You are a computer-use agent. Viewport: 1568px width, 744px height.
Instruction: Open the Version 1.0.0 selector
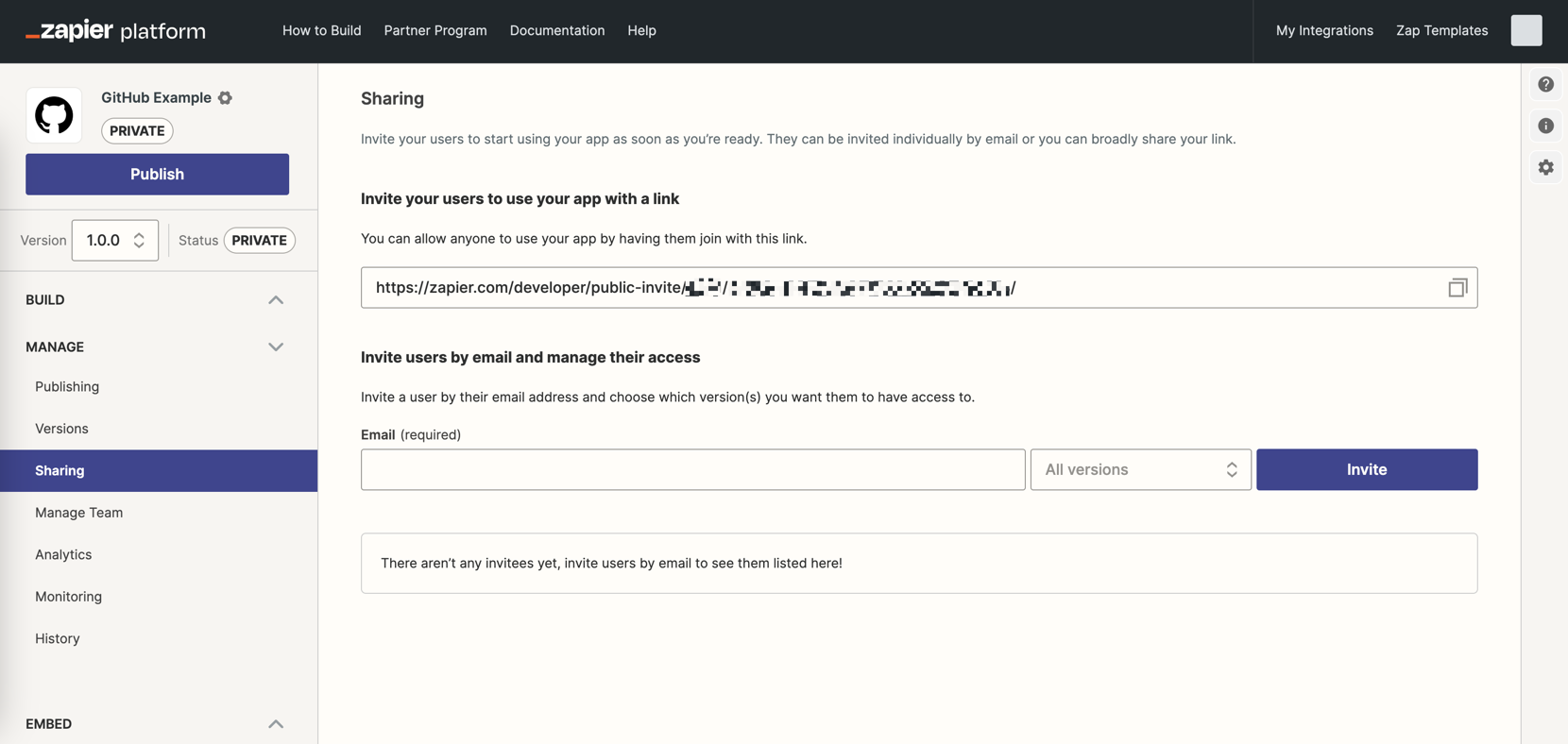point(115,240)
